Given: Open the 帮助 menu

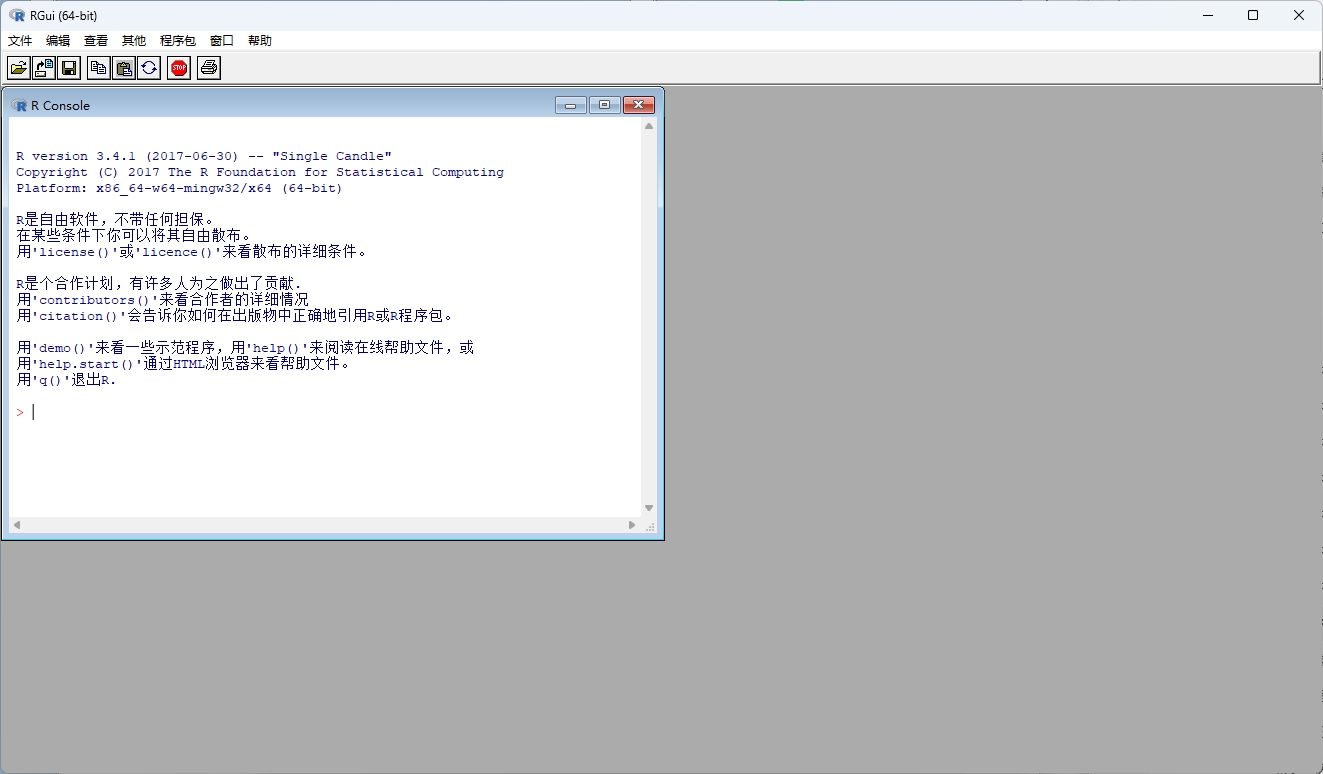Looking at the screenshot, I should point(260,41).
